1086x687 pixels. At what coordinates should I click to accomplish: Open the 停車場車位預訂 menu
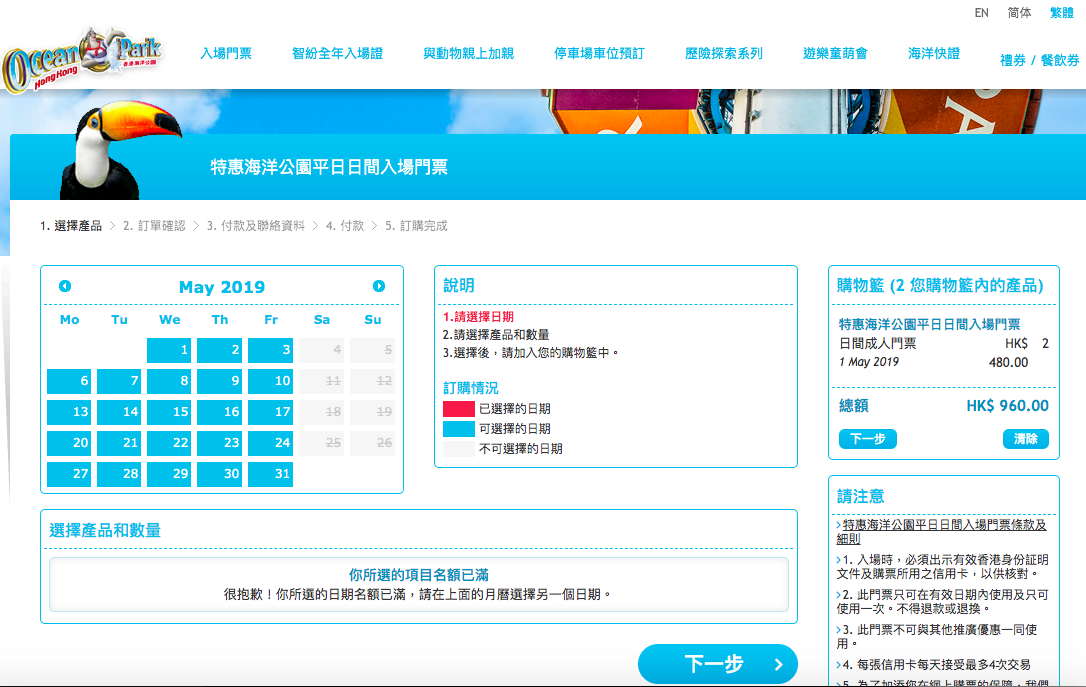(x=599, y=53)
